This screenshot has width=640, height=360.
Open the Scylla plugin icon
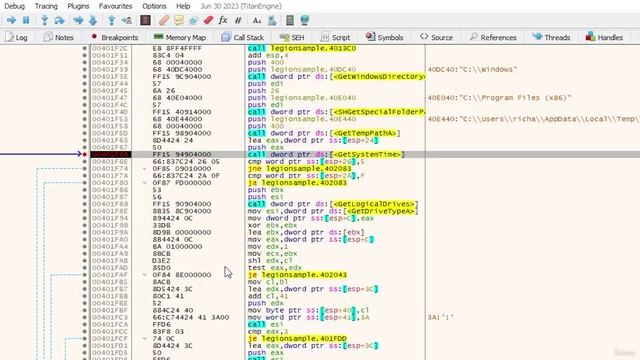click(x=145, y=20)
